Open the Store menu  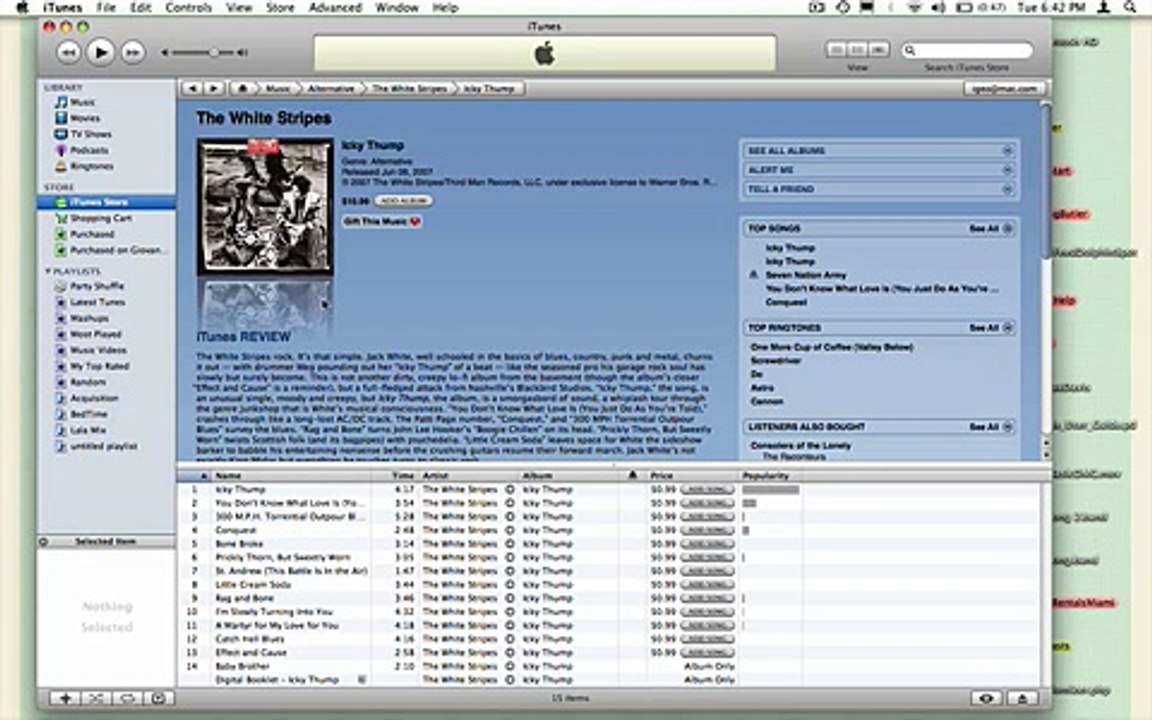(280, 7)
